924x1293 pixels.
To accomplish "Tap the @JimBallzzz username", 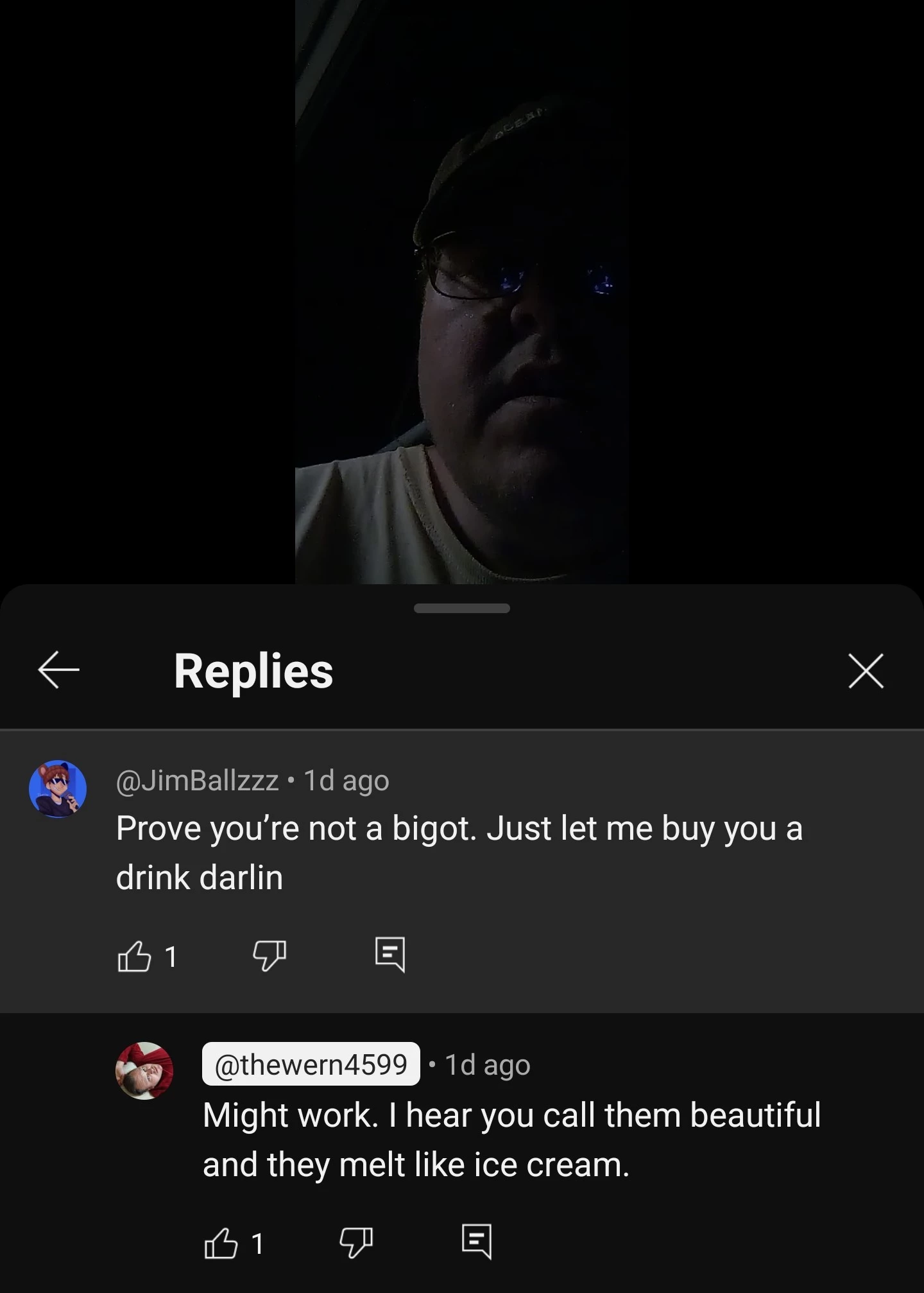I will [197, 781].
